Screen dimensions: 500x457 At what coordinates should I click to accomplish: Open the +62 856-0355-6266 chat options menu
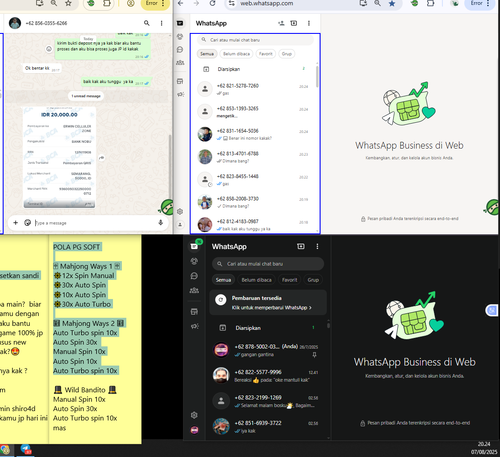(162, 23)
